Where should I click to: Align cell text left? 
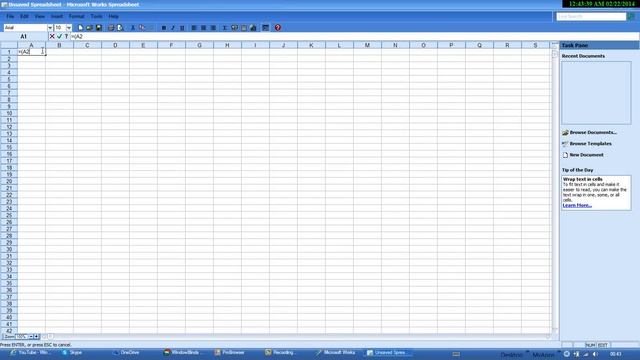(194, 28)
